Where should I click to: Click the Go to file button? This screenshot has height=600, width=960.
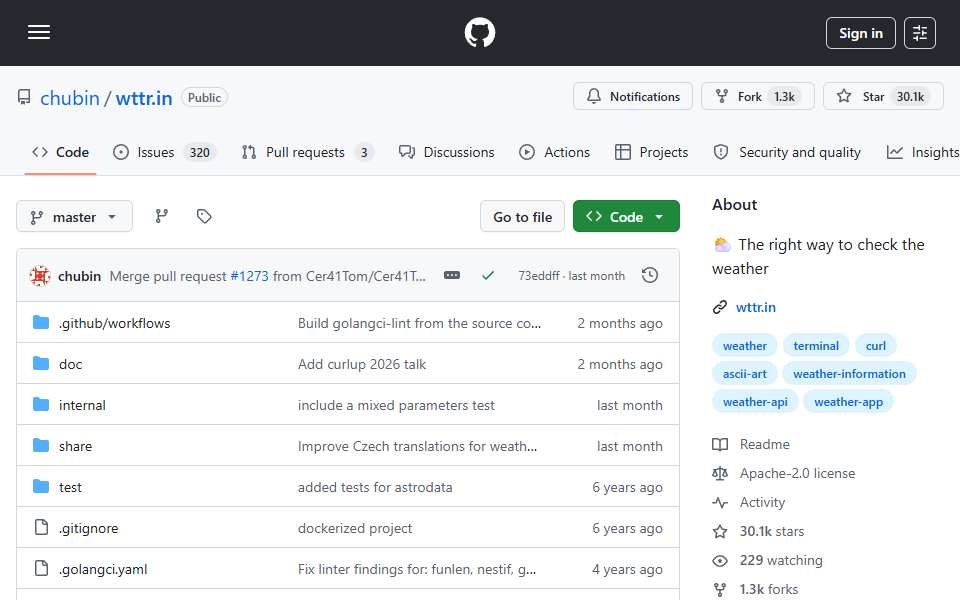pos(522,217)
